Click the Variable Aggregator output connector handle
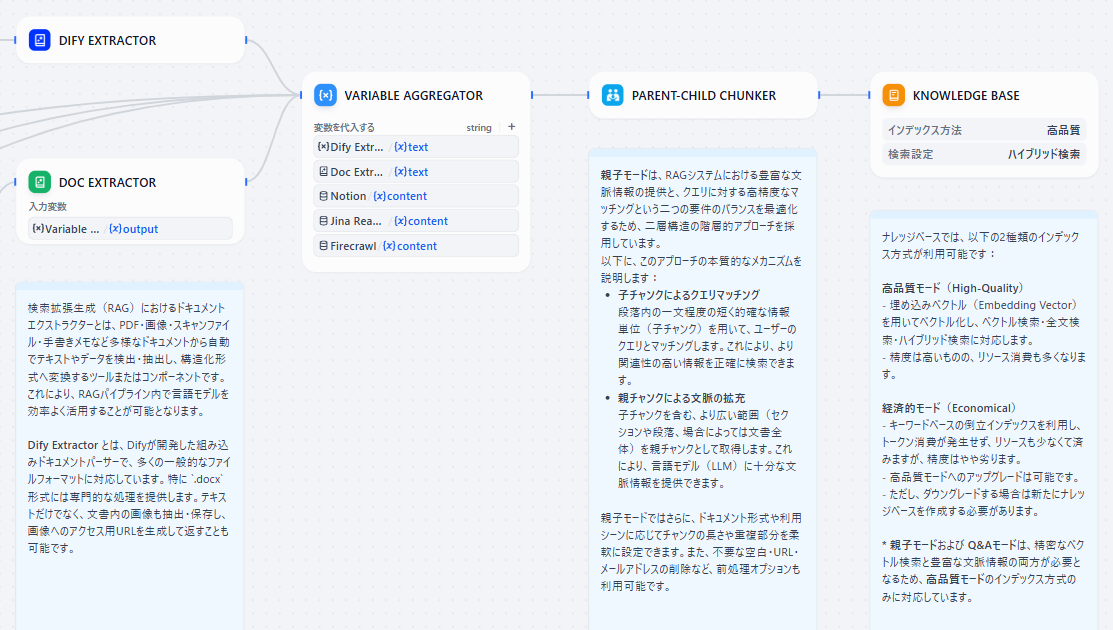The width and height of the screenshot is (1113, 630). [531, 96]
